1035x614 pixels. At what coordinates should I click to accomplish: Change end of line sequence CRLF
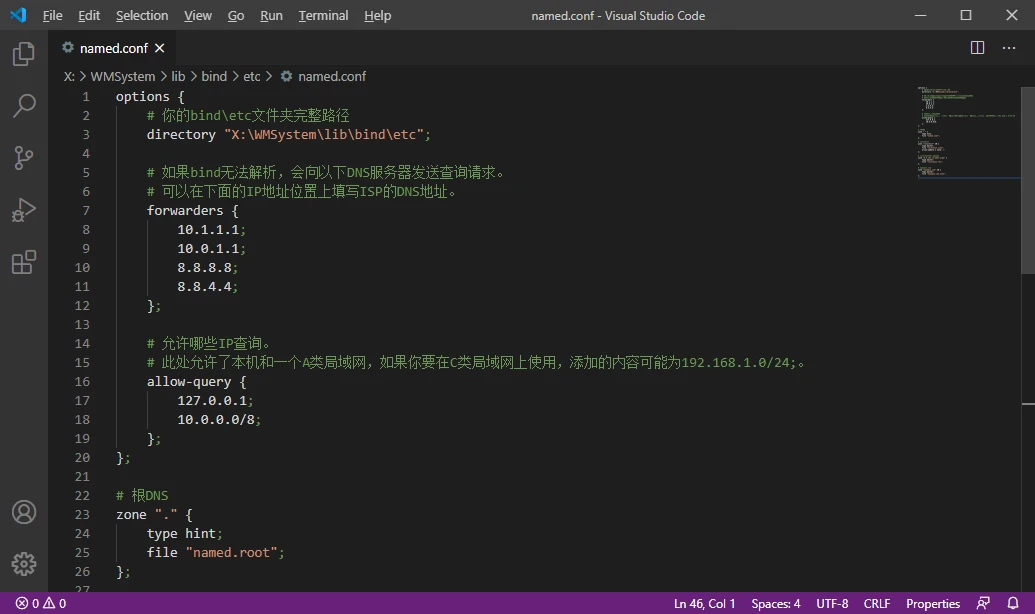(877, 603)
